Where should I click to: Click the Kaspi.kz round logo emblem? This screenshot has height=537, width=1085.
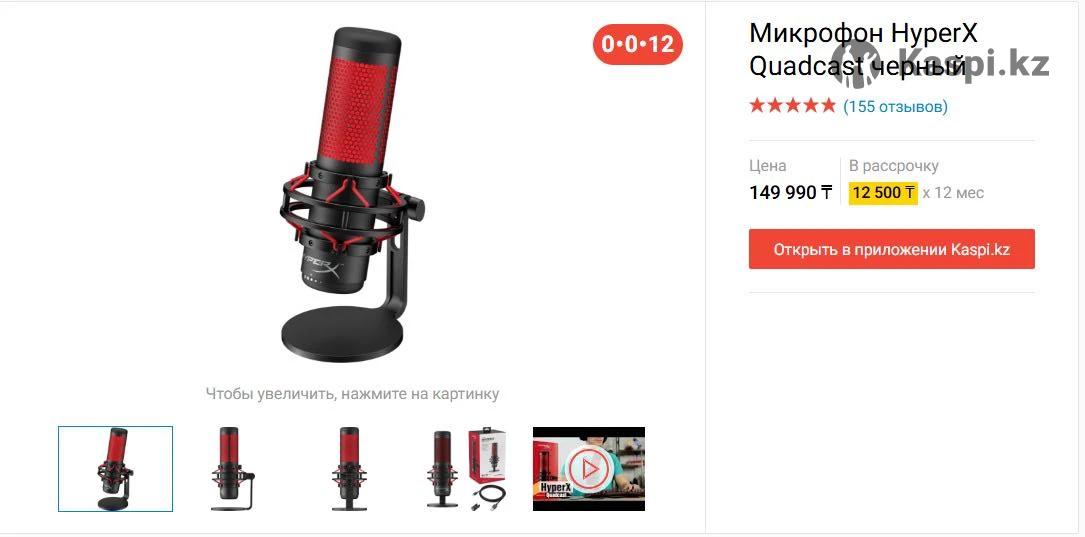855,62
